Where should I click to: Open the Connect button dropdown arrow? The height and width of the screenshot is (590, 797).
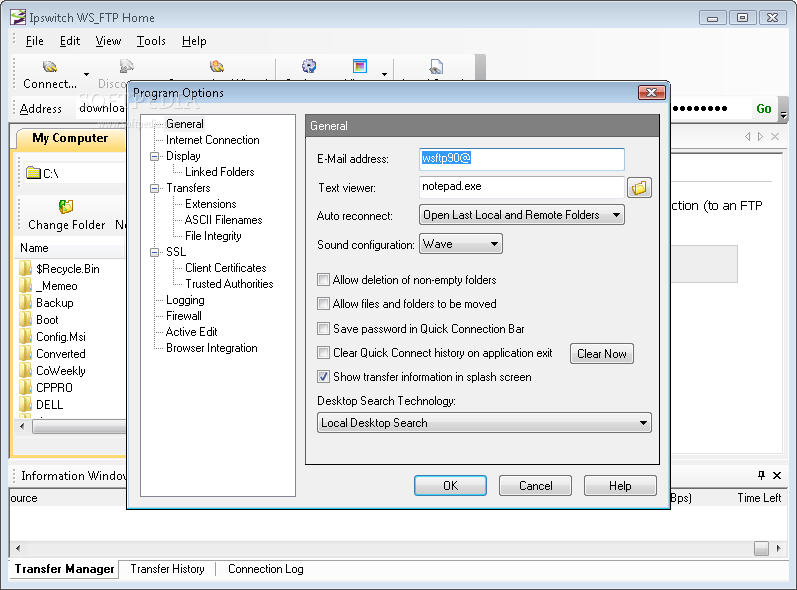point(86,75)
